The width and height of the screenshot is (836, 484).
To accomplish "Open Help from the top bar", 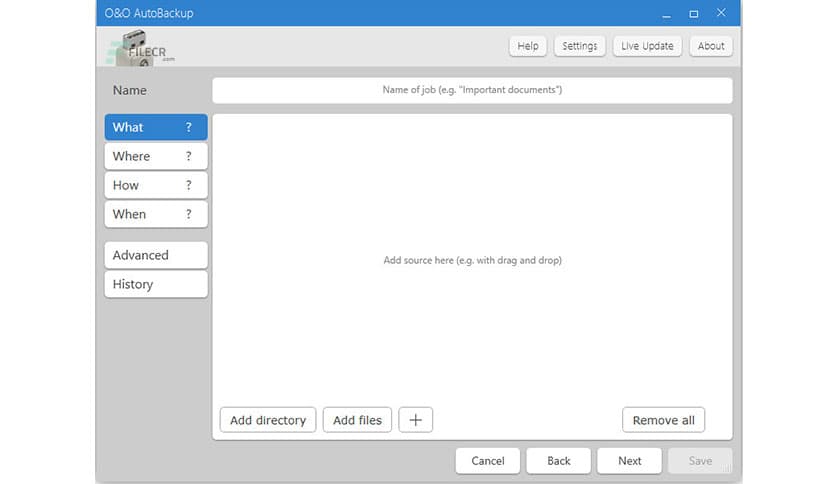I will pos(528,46).
